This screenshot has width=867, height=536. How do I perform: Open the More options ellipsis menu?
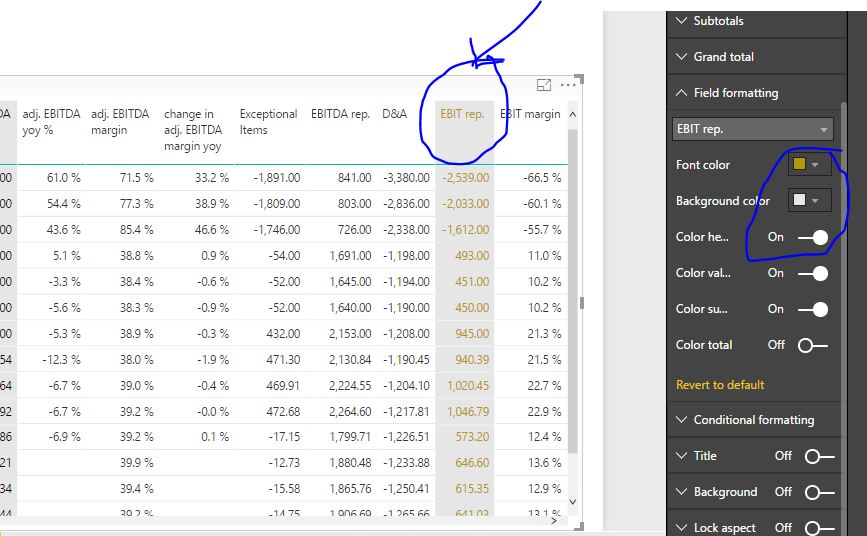click(x=568, y=85)
